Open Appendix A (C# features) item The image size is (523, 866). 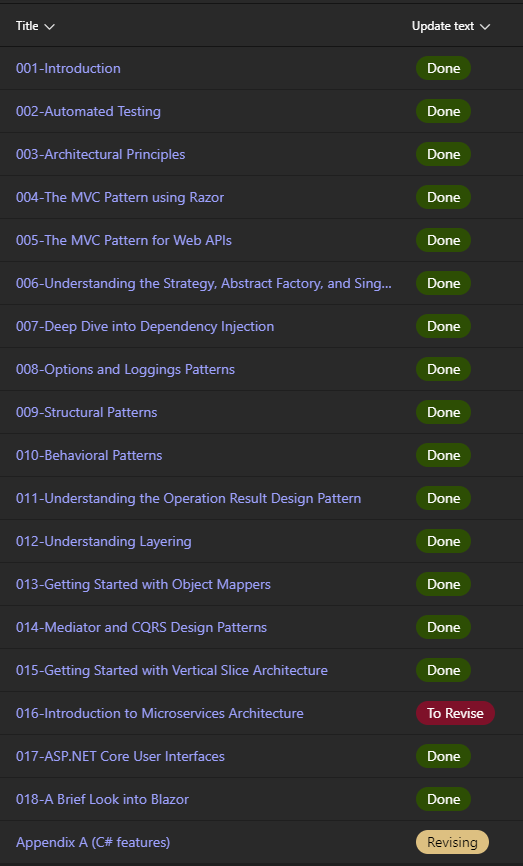click(x=93, y=843)
